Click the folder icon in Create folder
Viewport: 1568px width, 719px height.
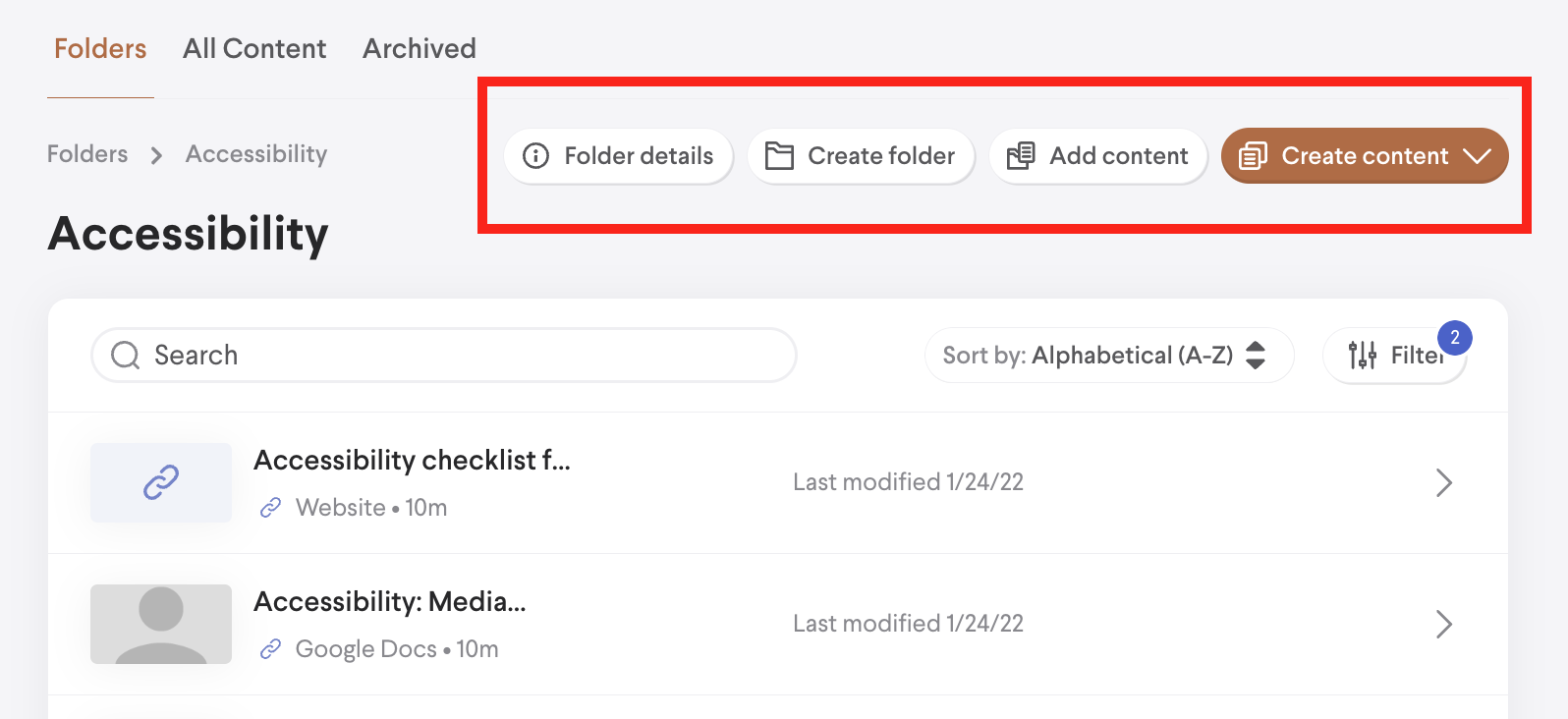[x=779, y=156]
